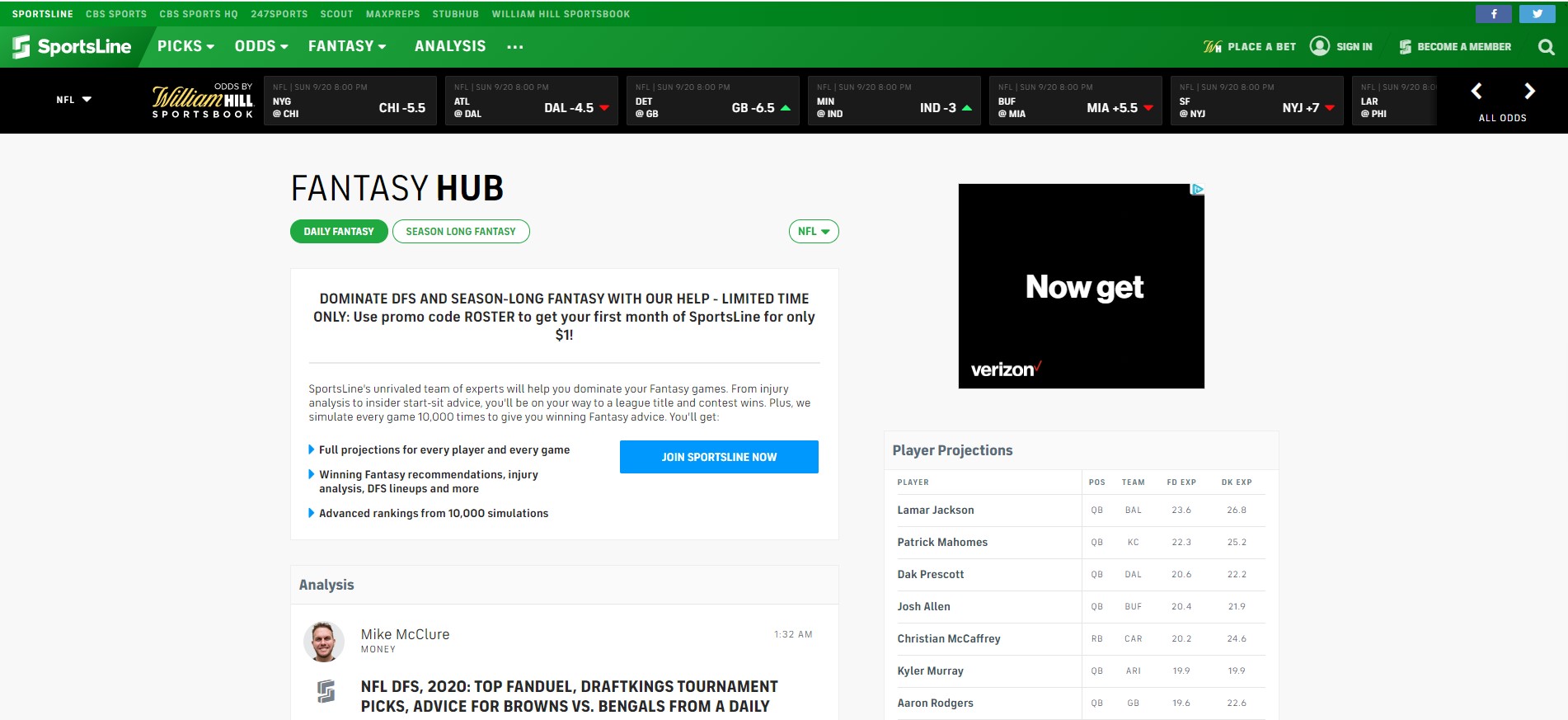
Task: Open the Scout link
Action: (336, 14)
